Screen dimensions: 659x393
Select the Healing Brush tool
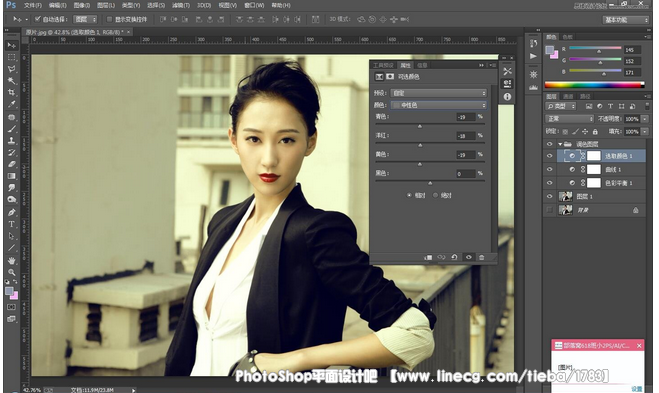click(11, 117)
